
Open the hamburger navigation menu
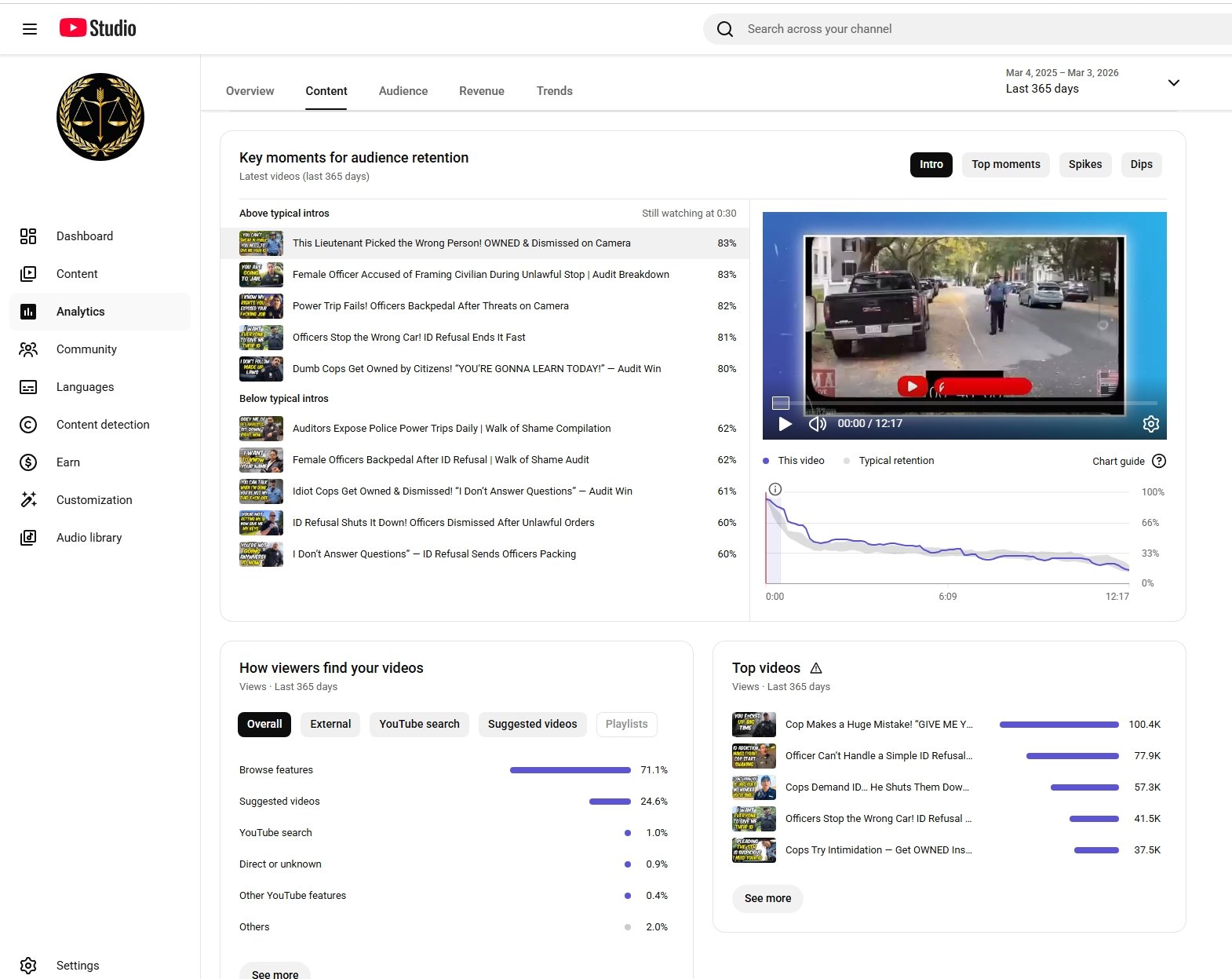30,29
